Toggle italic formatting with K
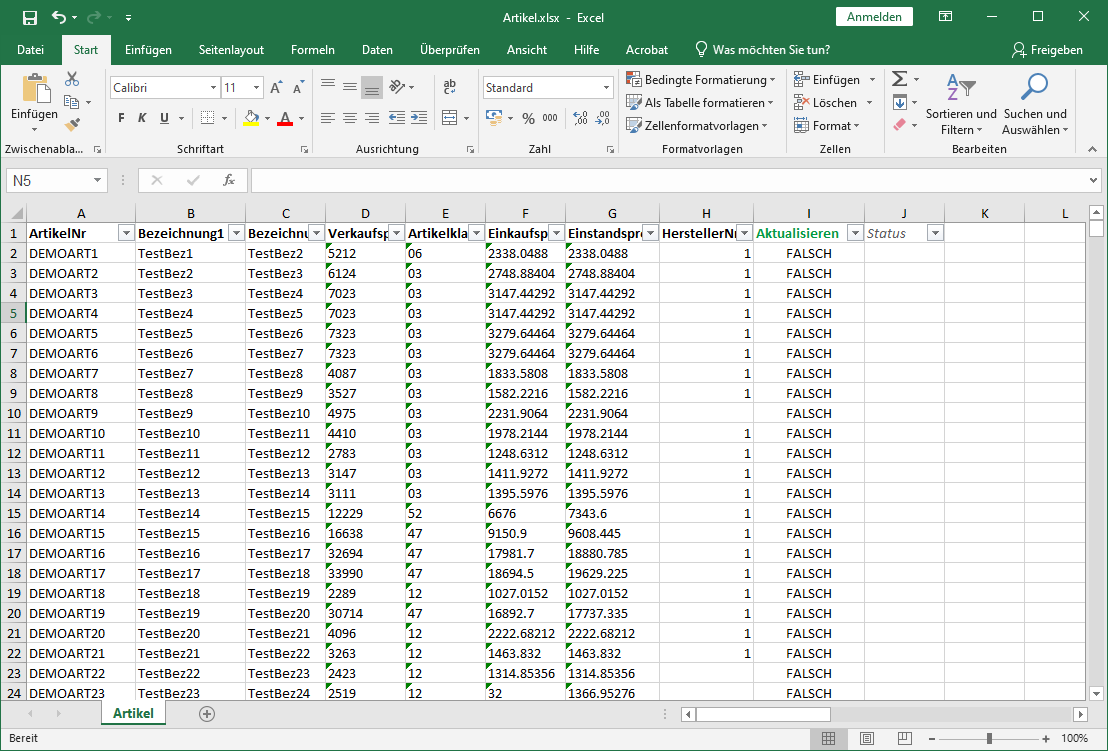This screenshot has height=751, width=1108. pos(139,118)
